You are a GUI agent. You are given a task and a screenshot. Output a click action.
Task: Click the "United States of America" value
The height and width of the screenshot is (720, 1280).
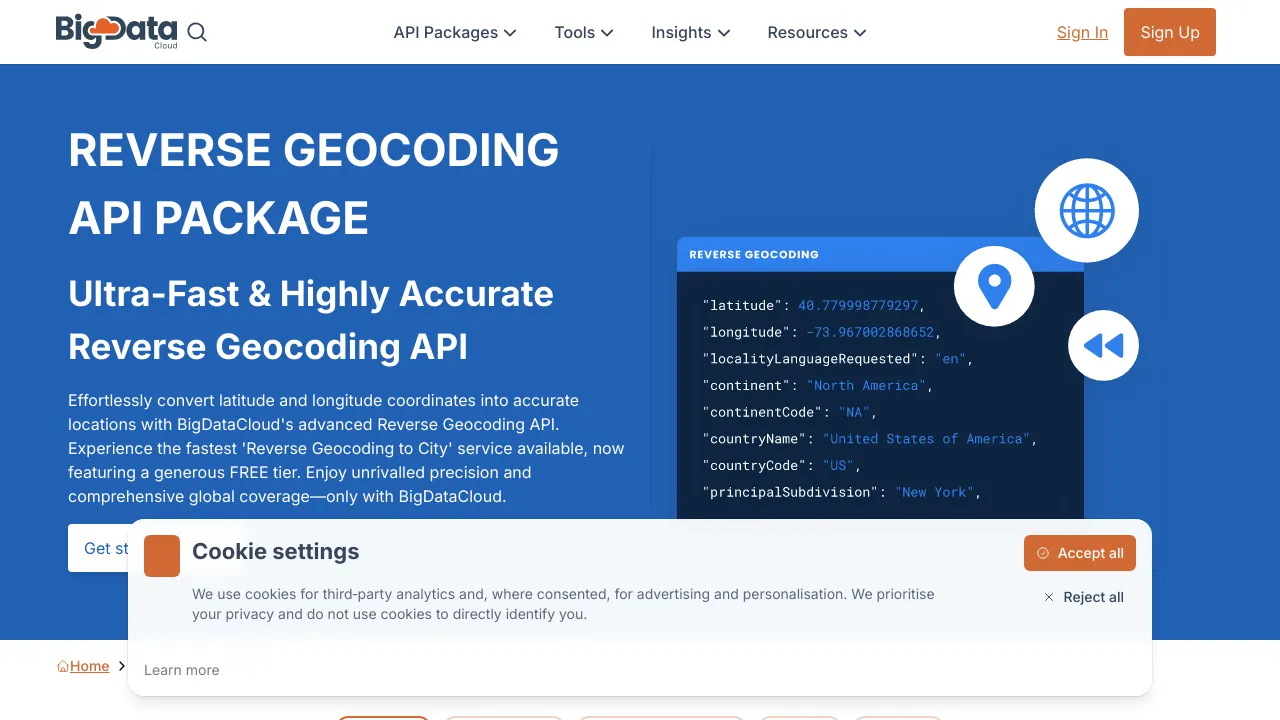point(927,438)
